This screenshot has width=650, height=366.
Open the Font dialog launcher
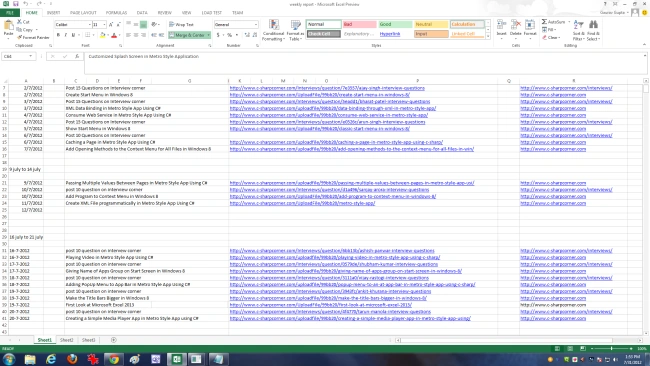pyautogui.click(x=121, y=46)
